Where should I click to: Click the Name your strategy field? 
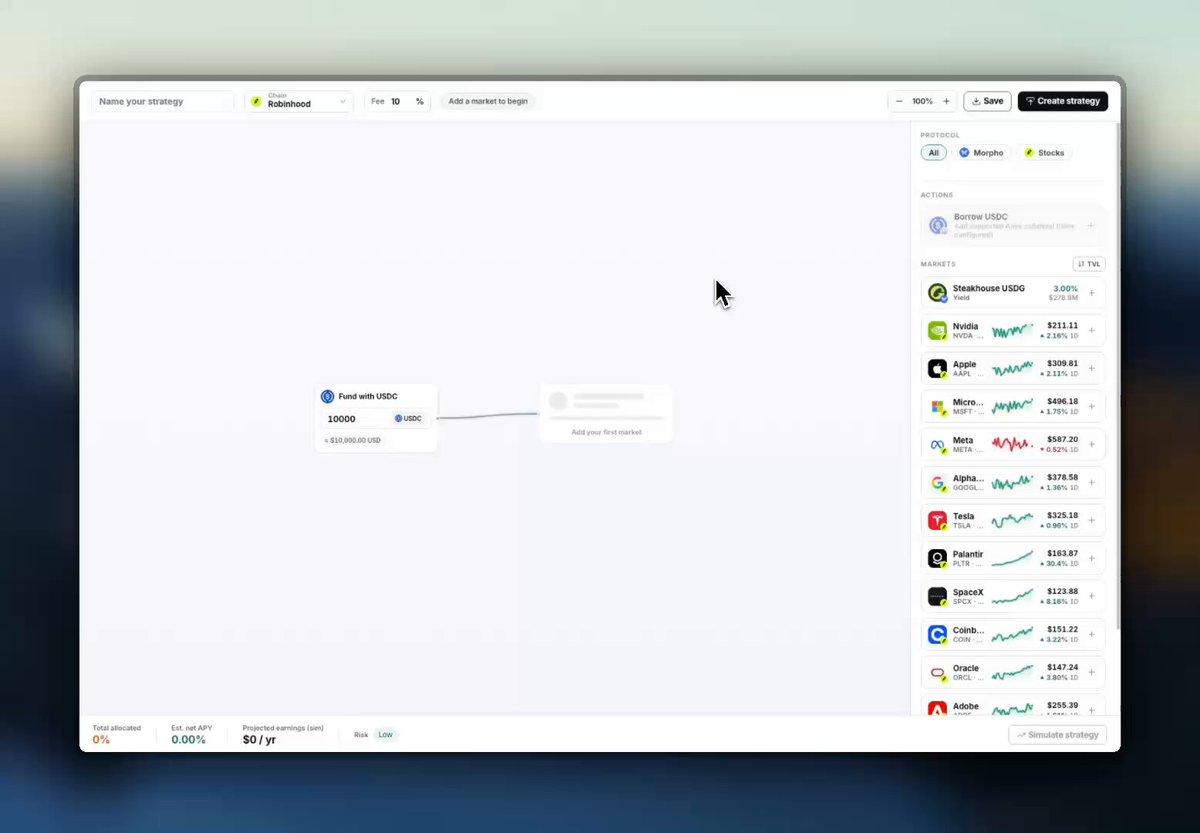click(x=163, y=101)
